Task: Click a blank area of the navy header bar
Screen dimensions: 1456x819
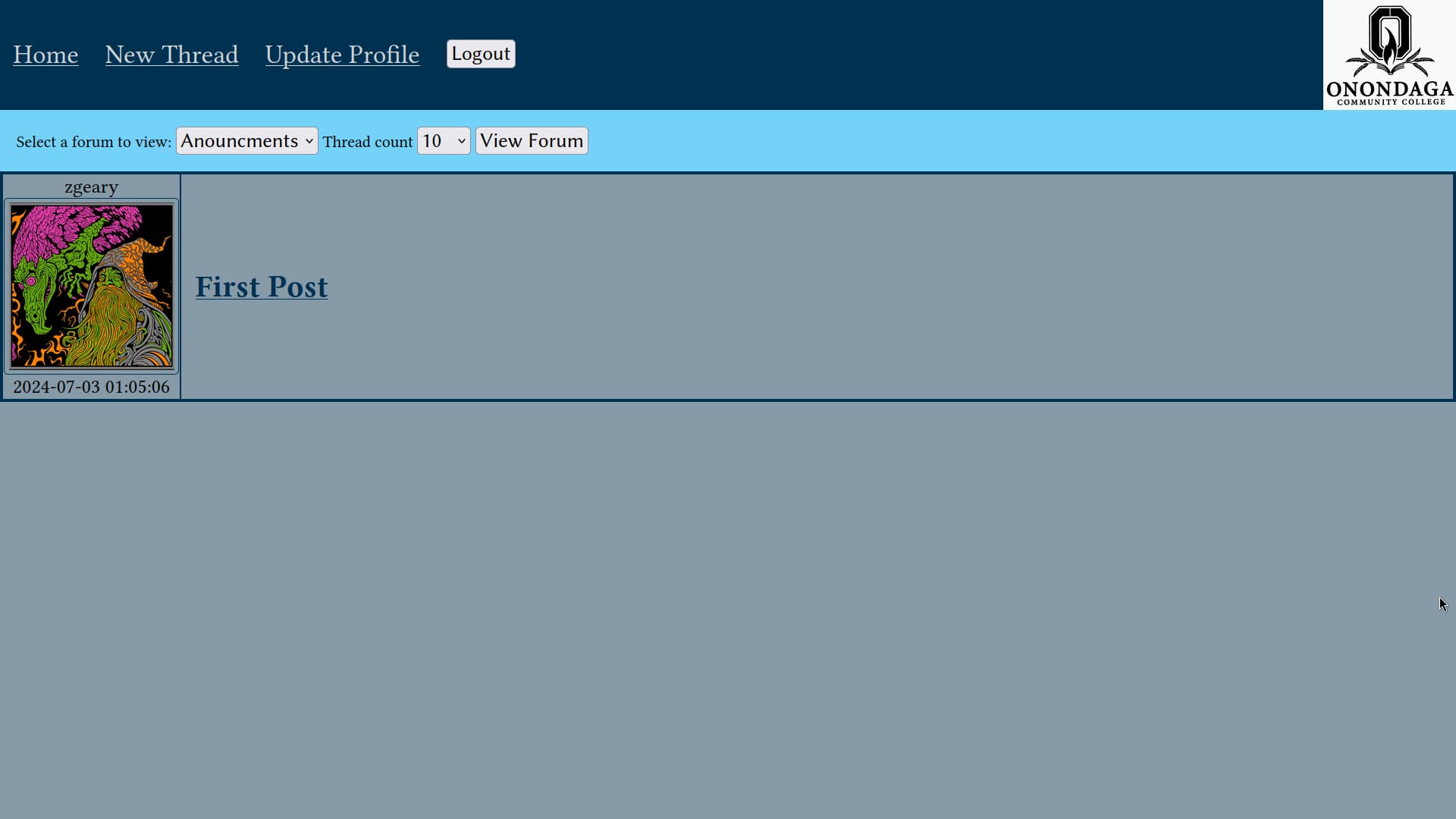Action: point(910,55)
